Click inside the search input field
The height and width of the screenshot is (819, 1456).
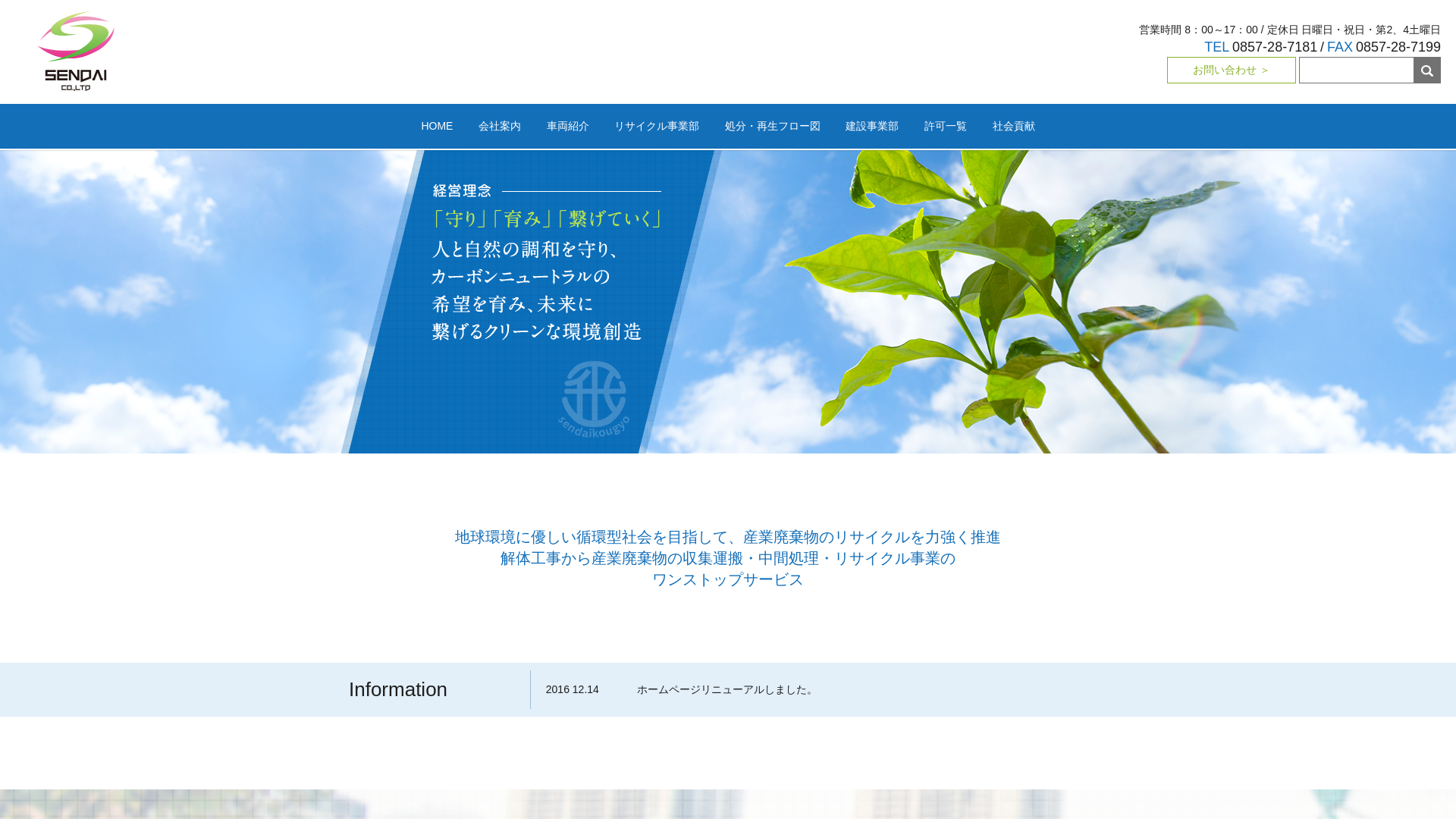tap(1356, 70)
